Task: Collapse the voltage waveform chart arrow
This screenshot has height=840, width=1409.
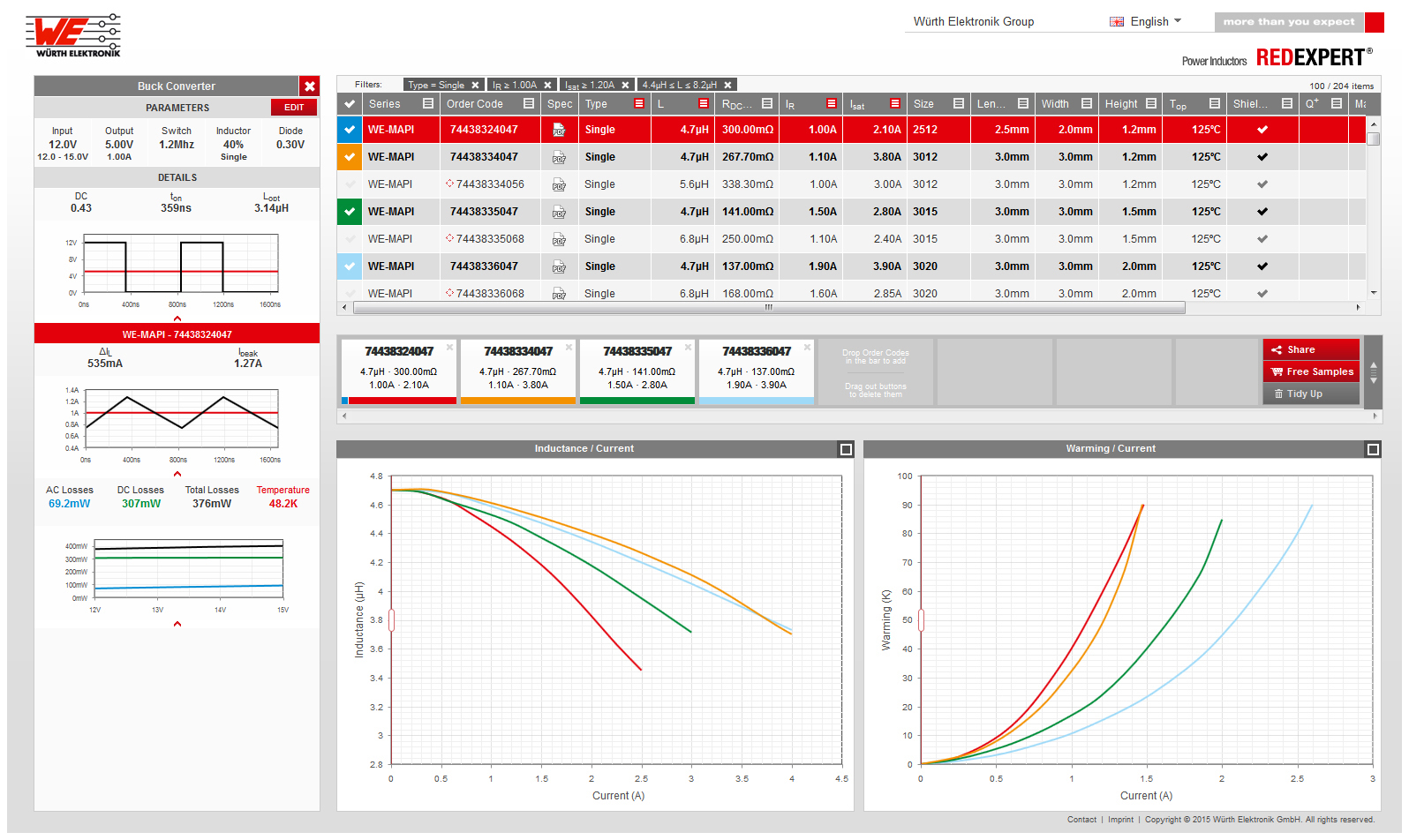Action: tap(177, 319)
